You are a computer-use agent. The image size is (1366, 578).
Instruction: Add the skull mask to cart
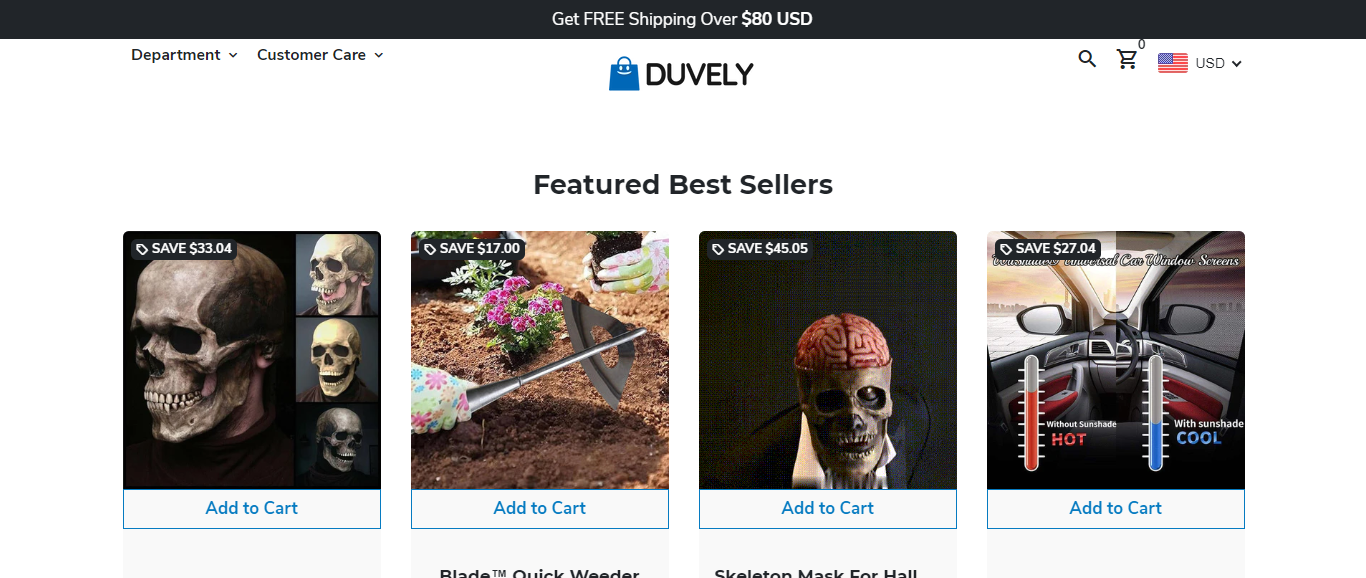(x=252, y=508)
